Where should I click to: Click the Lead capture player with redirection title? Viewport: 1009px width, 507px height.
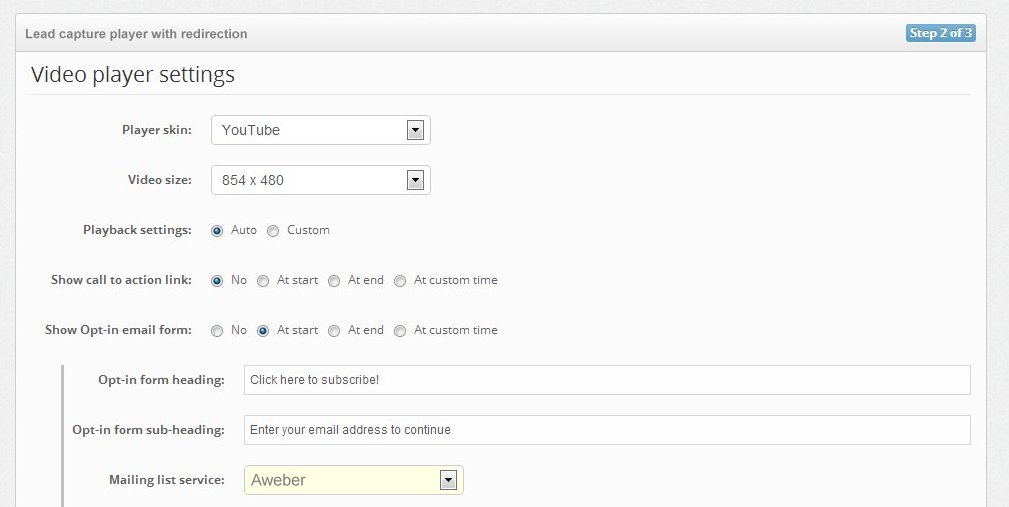click(x=136, y=33)
